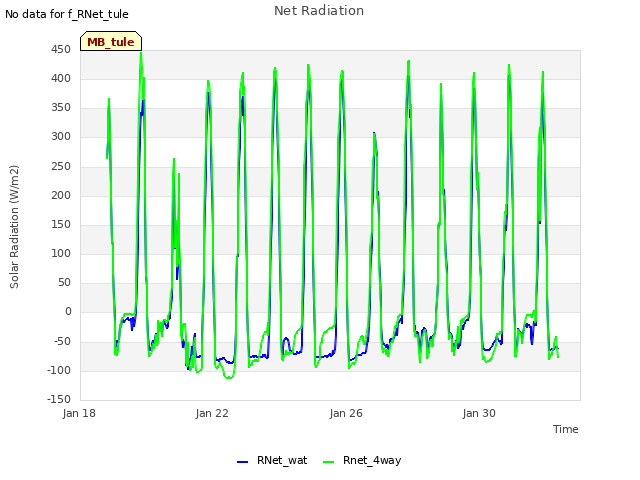This screenshot has height=480, width=640.
Task: Click the 400 y-axis tick label
Action: (61, 78)
